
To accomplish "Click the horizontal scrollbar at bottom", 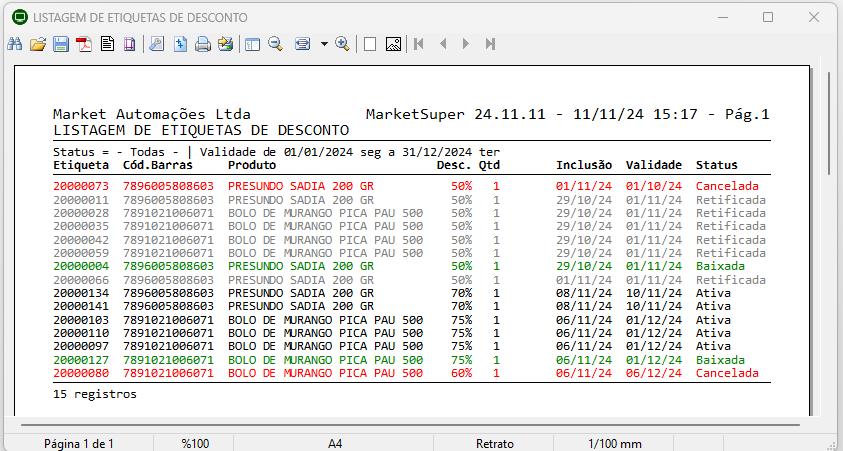I will pyautogui.click(x=410, y=425).
